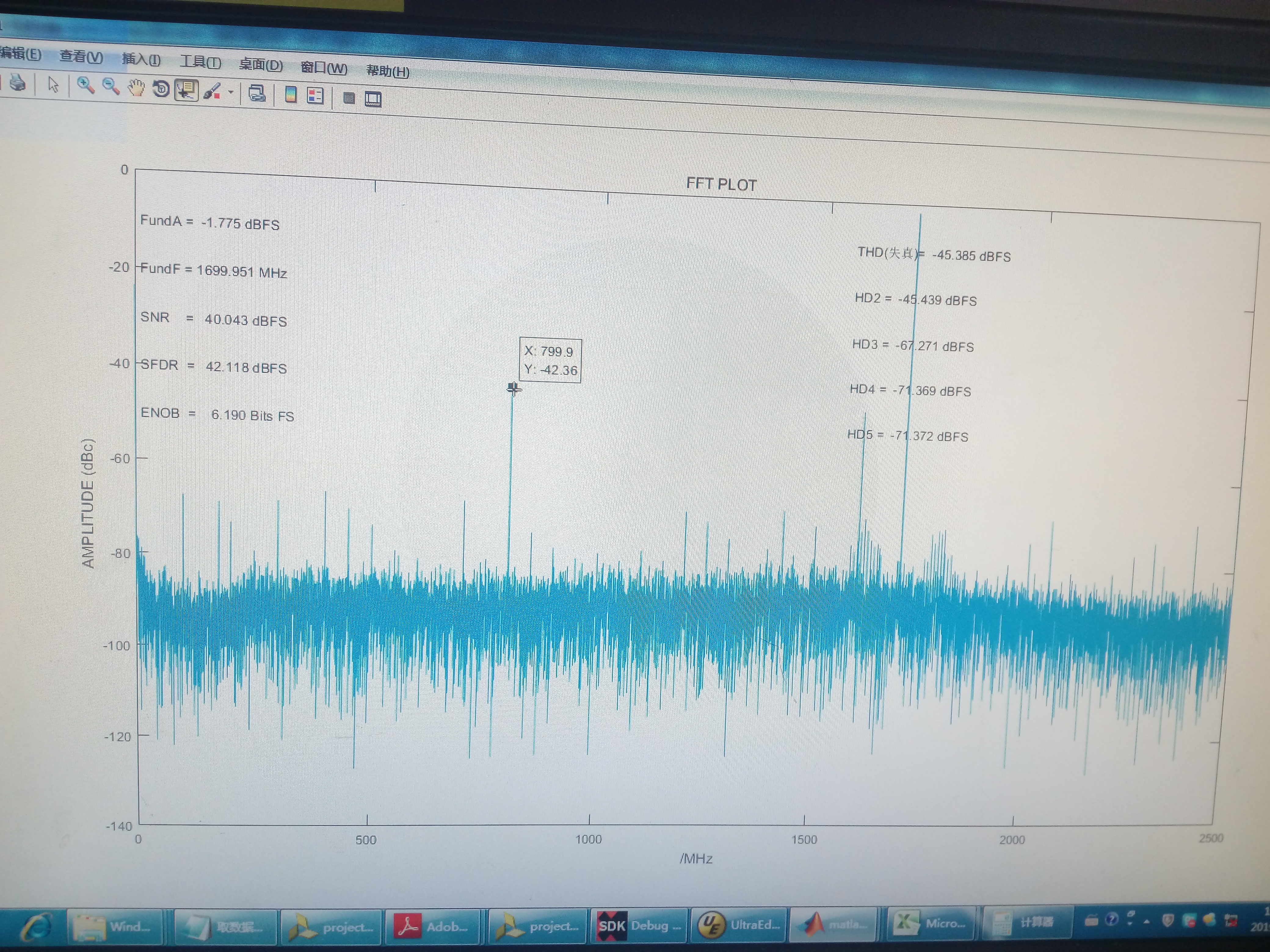Viewport: 1270px width, 952px height.
Task: Open the 插入(I) menu
Action: point(141,59)
